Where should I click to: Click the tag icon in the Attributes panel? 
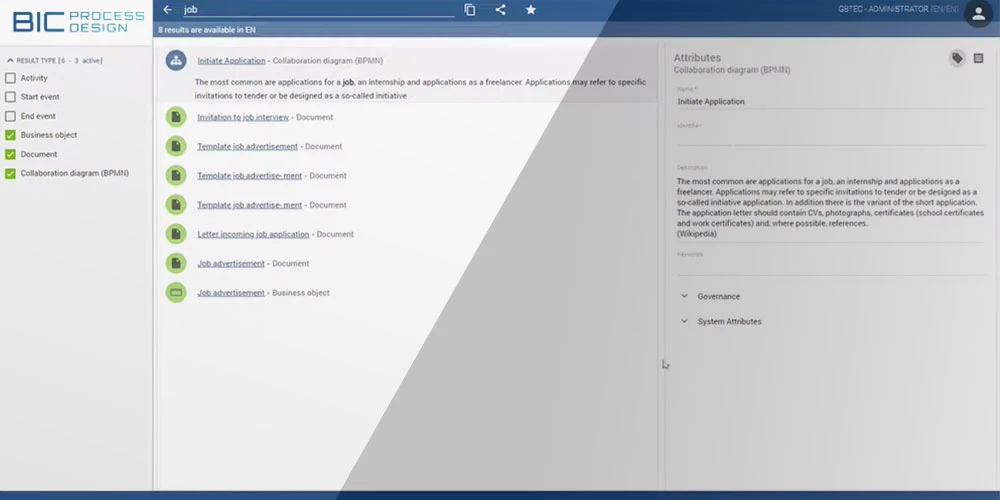click(x=957, y=59)
